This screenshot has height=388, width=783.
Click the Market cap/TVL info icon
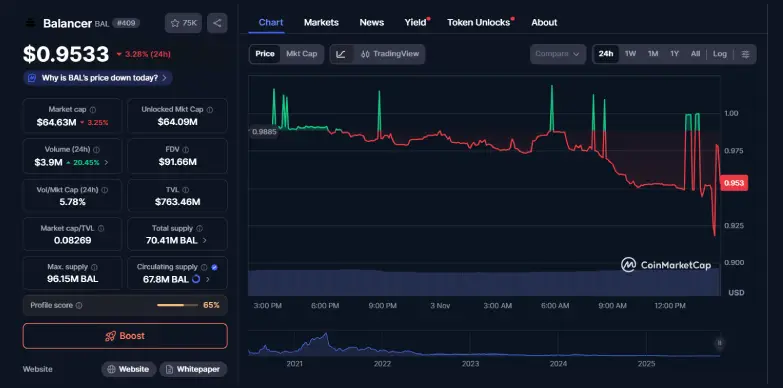point(101,228)
